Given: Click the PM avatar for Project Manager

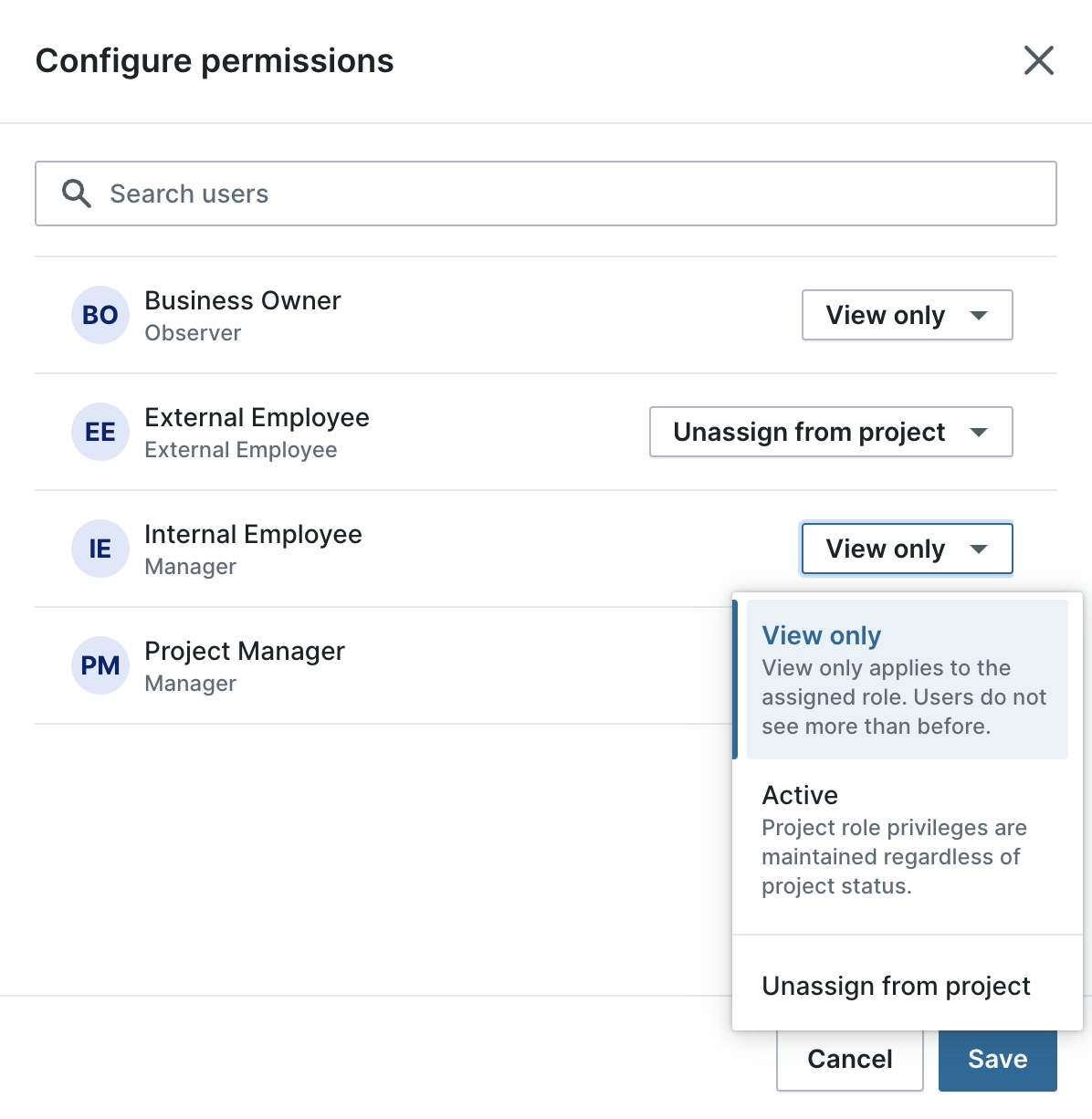Looking at the screenshot, I should tap(100, 665).
